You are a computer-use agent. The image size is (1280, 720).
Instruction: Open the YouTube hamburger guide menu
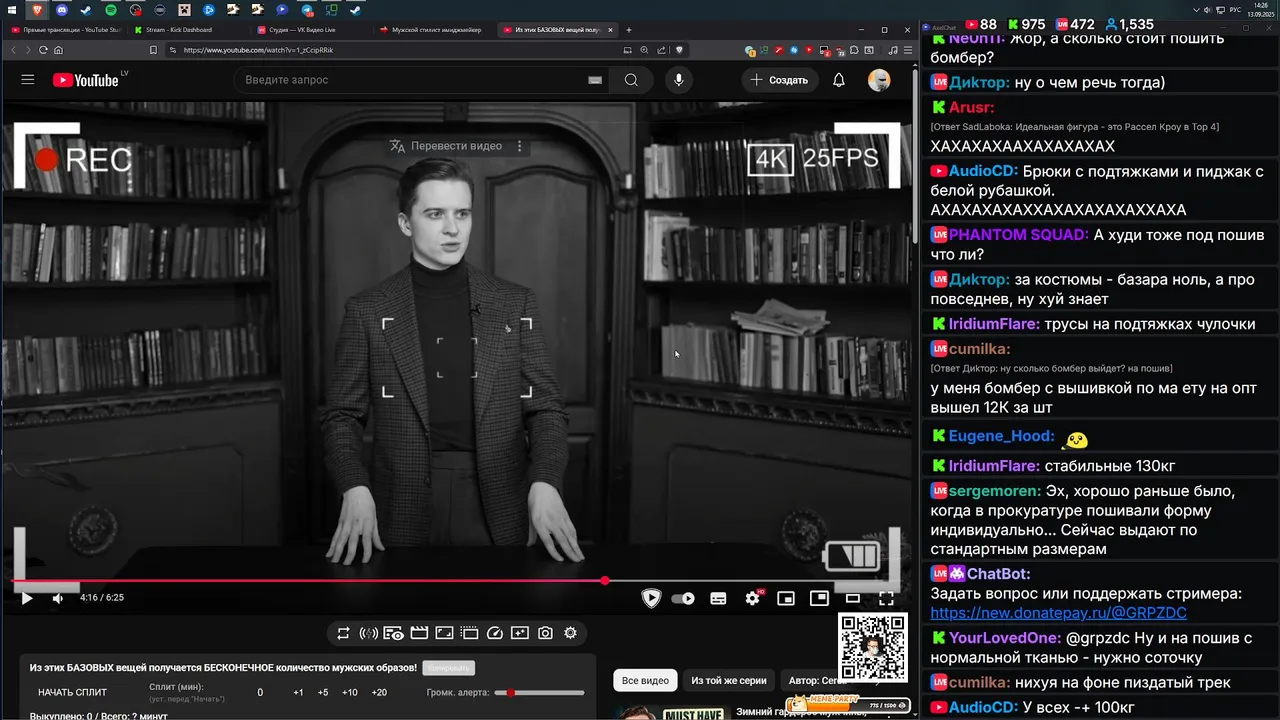[28, 80]
